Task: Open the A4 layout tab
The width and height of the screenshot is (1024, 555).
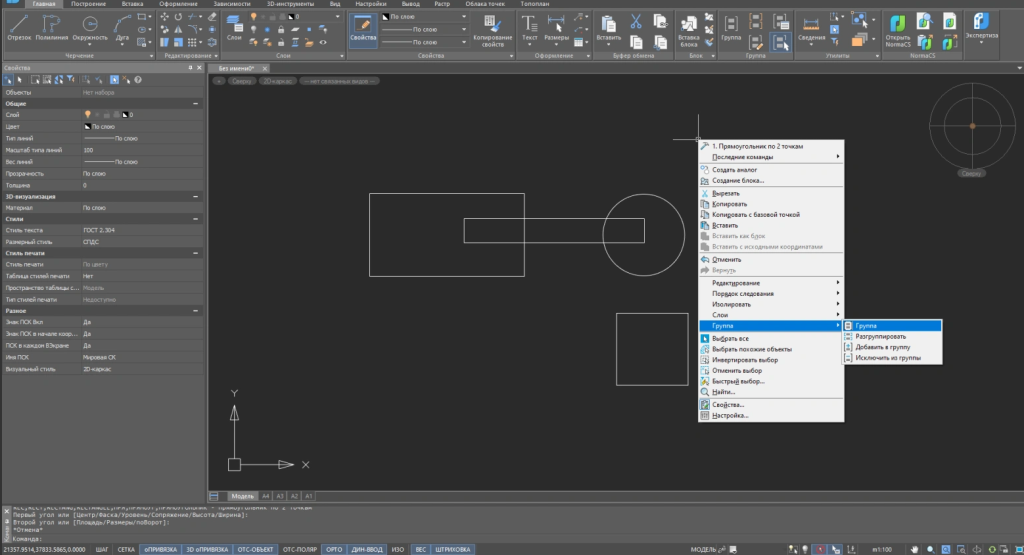Action: (x=266, y=495)
